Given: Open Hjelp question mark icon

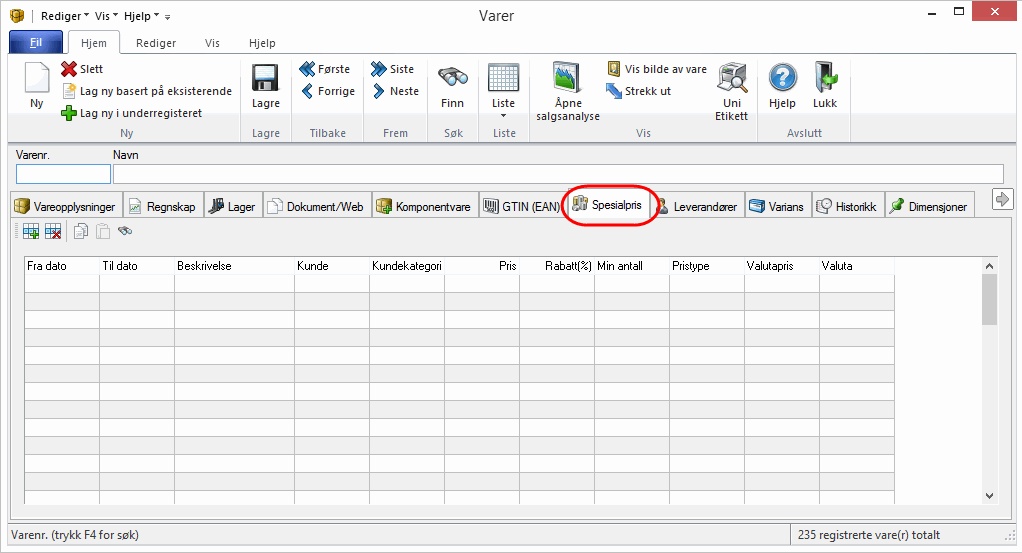Looking at the screenshot, I should point(782,80).
